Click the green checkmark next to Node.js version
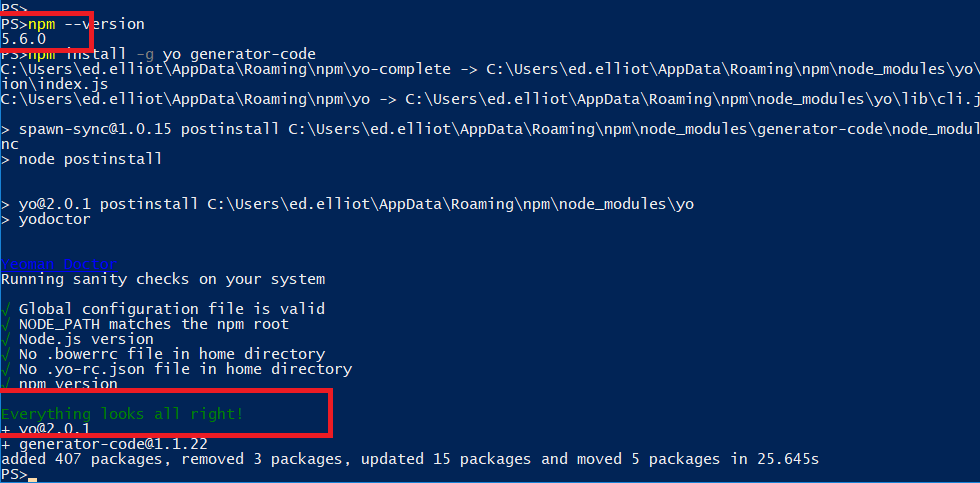This screenshot has width=980, height=483. click(x=6, y=339)
